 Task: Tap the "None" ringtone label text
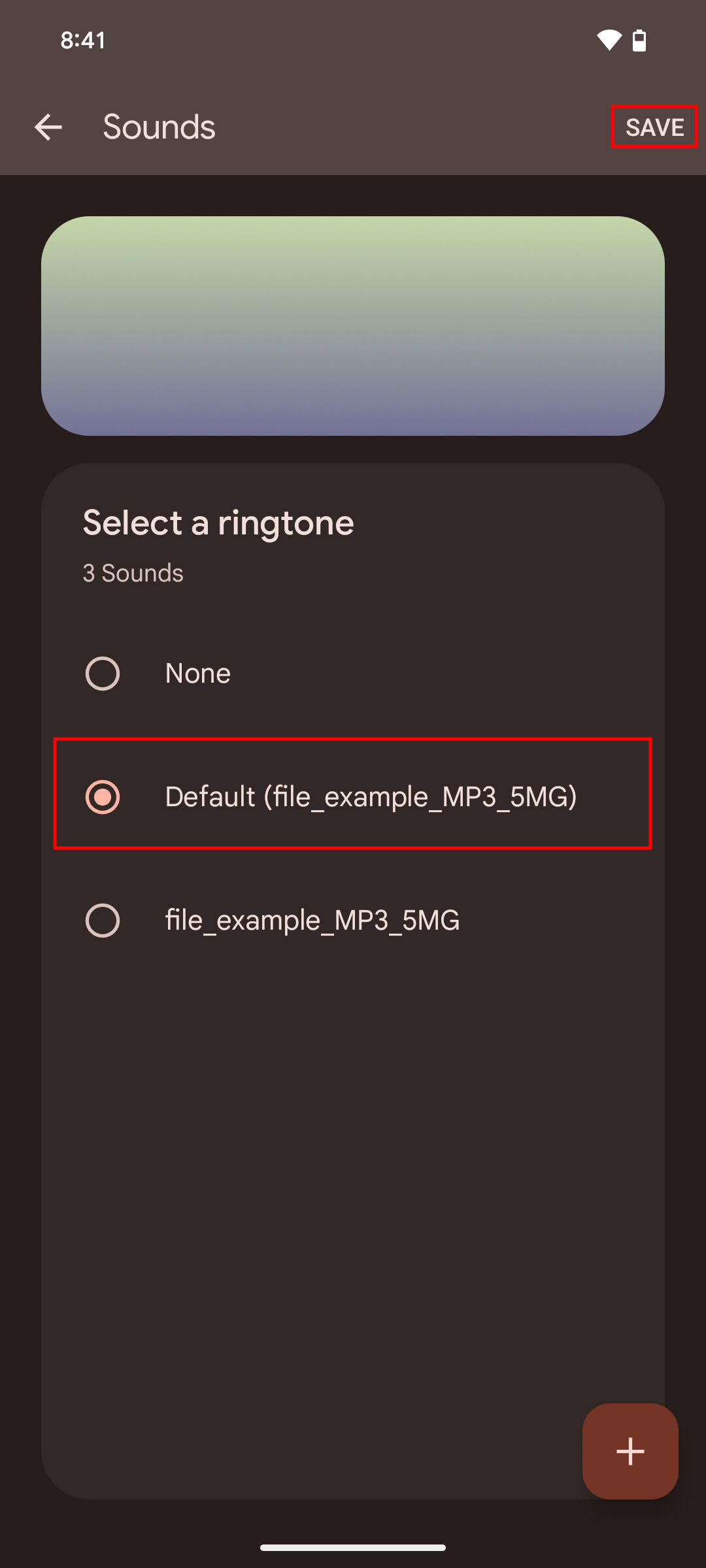197,674
